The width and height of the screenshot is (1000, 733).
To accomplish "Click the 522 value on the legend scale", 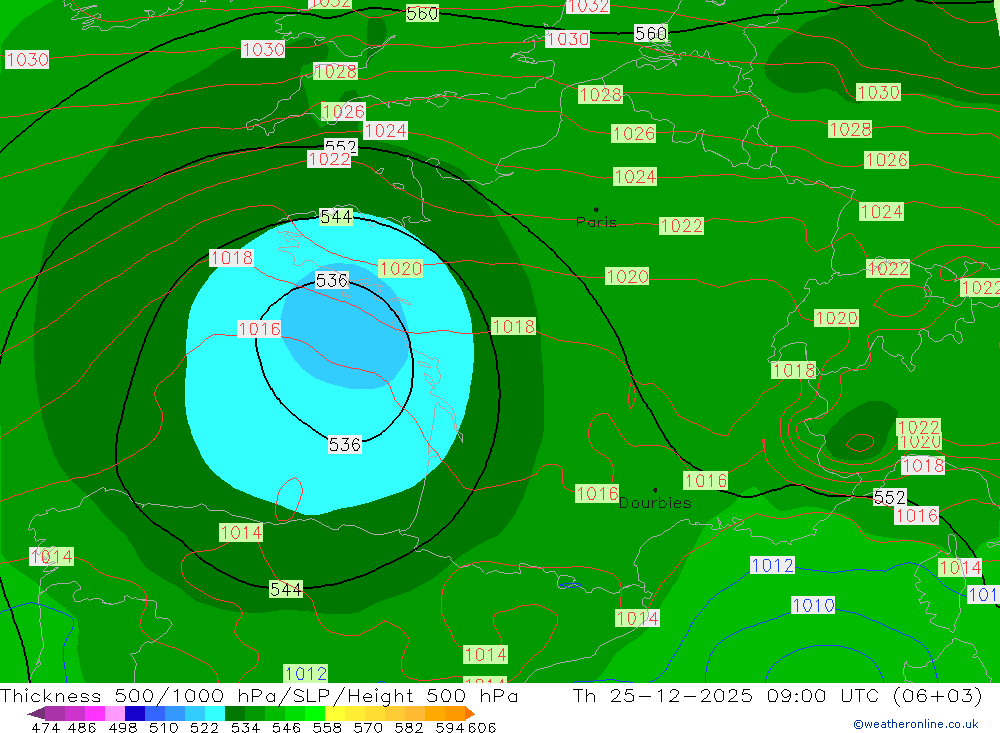I will (204, 727).
